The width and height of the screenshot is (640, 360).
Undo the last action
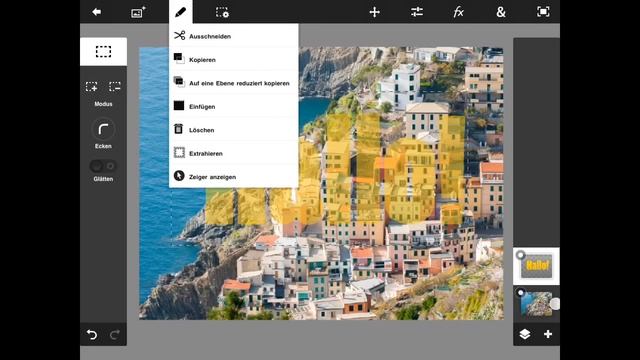[92, 335]
